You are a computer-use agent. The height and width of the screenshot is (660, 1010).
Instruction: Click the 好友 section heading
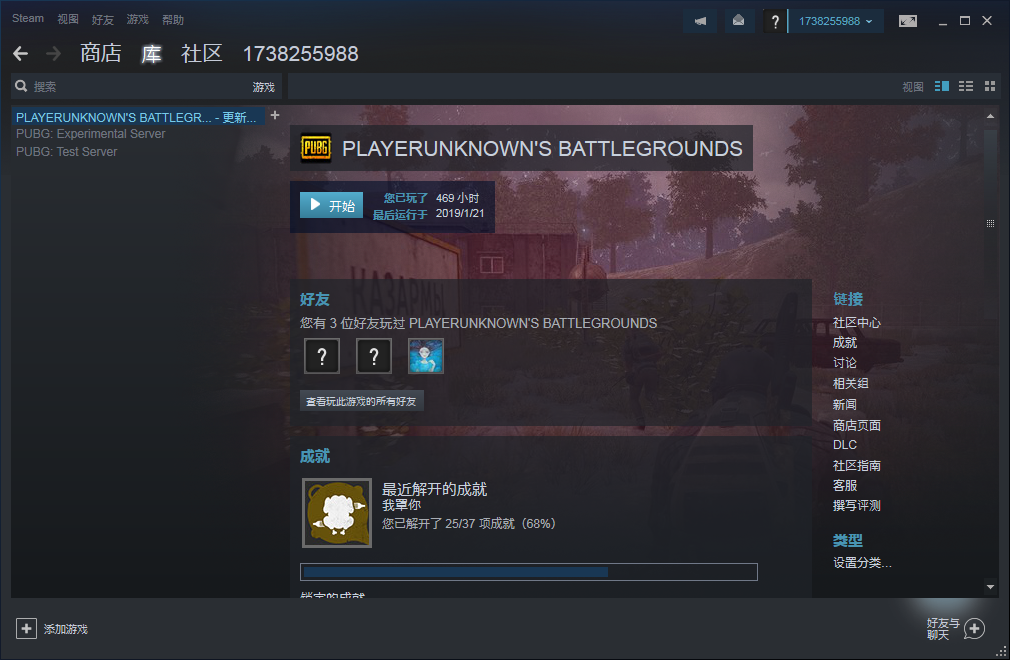coord(314,299)
